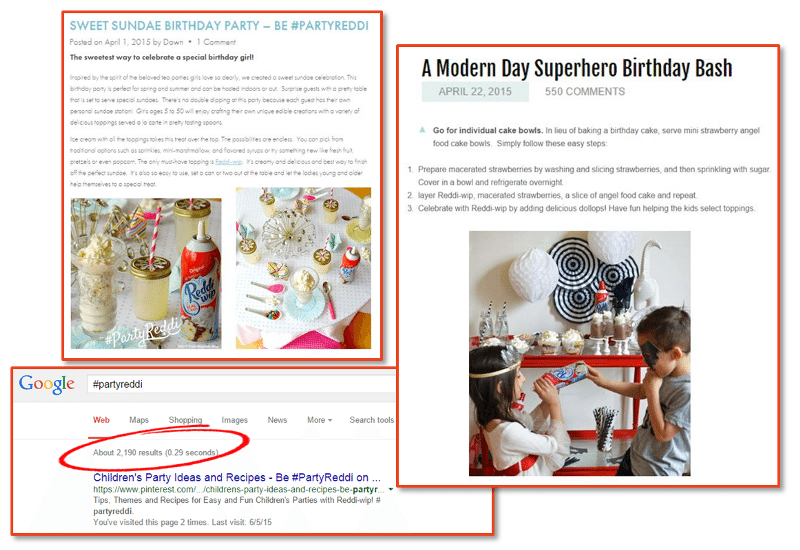Select the Web search tab

coord(101,420)
